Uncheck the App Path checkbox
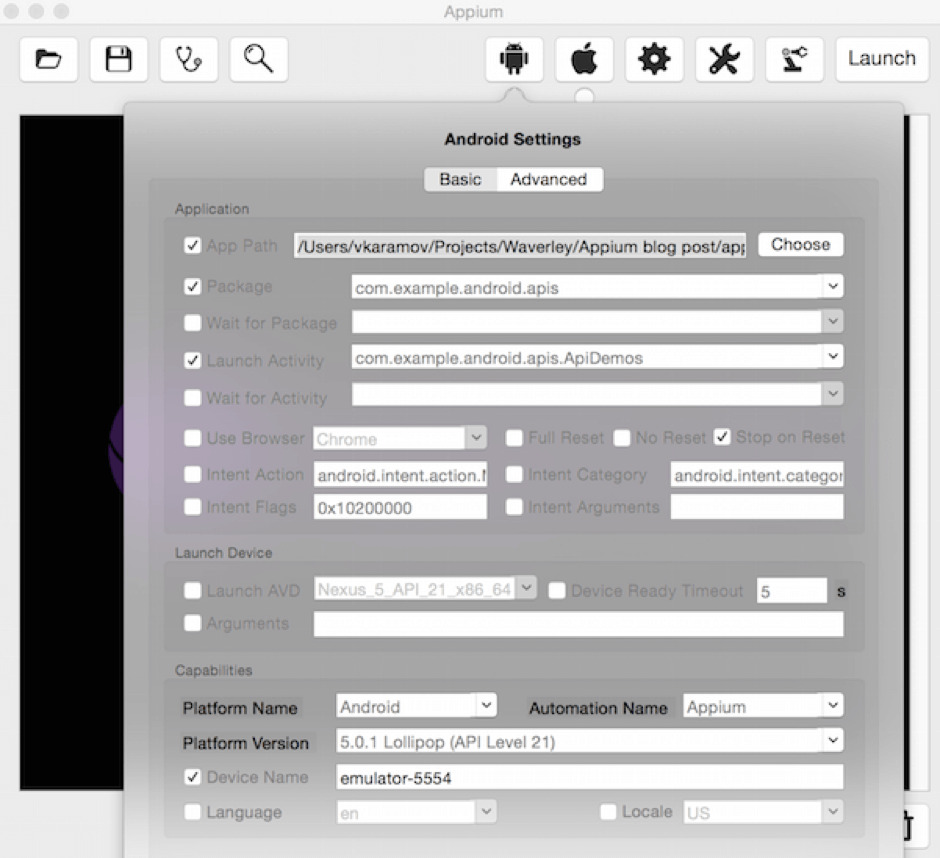The width and height of the screenshot is (940, 858). tap(192, 245)
